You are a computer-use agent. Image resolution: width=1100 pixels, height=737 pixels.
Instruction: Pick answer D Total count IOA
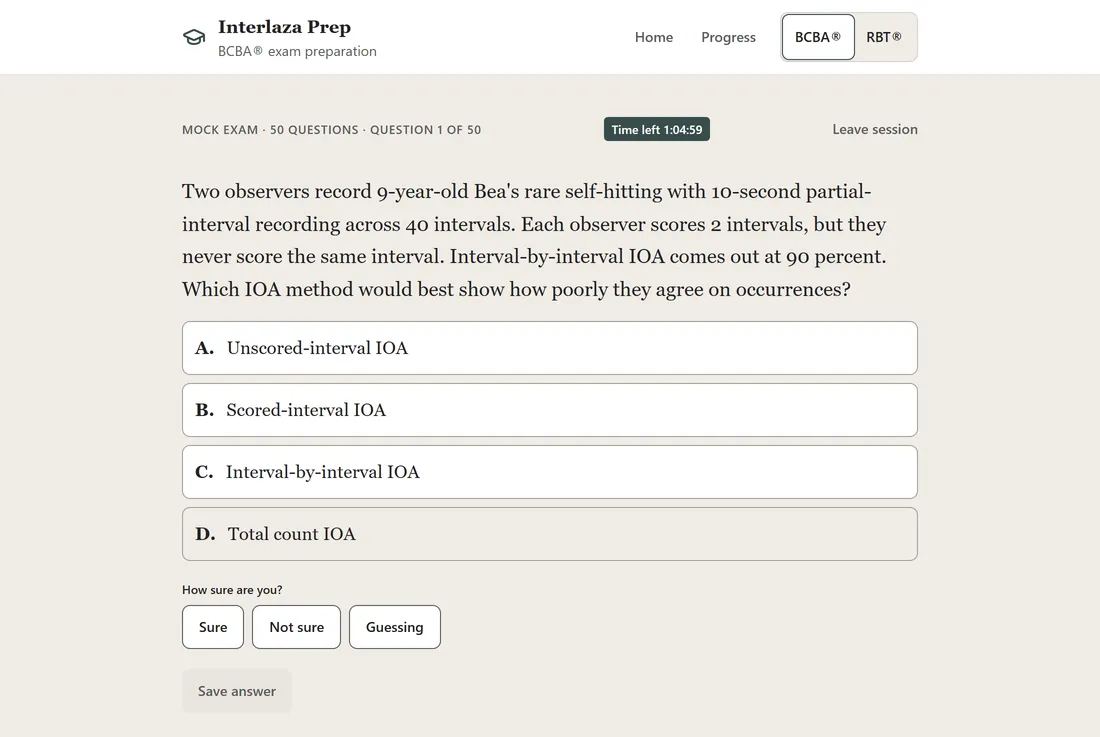pyautogui.click(x=550, y=534)
